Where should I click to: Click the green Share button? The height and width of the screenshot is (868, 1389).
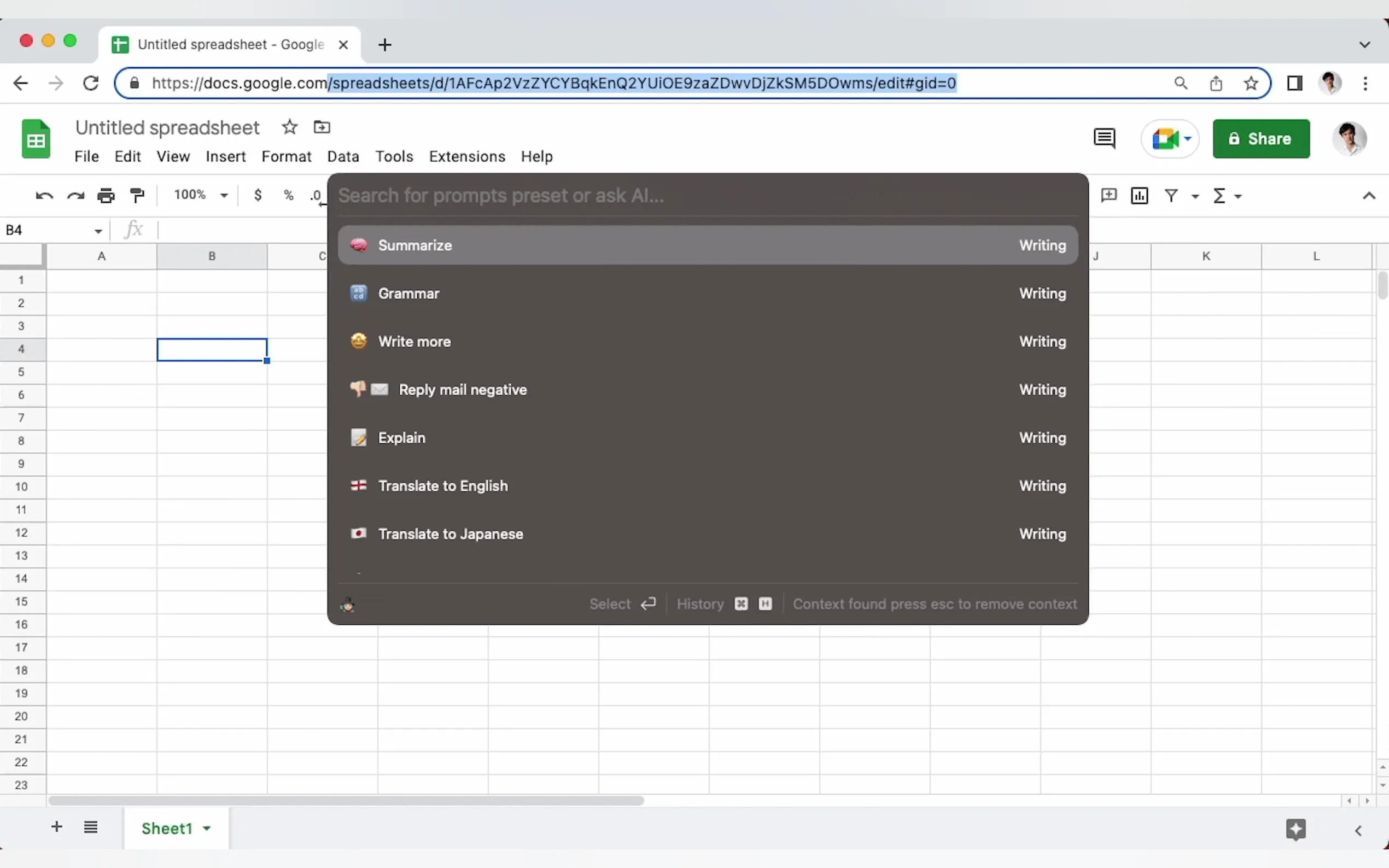[1261, 138]
